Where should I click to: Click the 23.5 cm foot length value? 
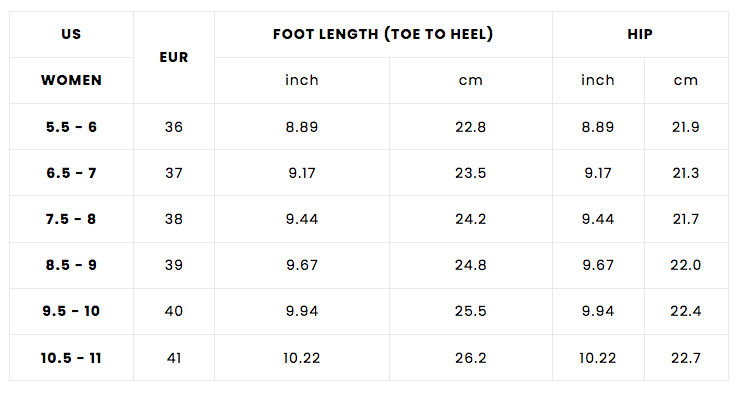470,173
